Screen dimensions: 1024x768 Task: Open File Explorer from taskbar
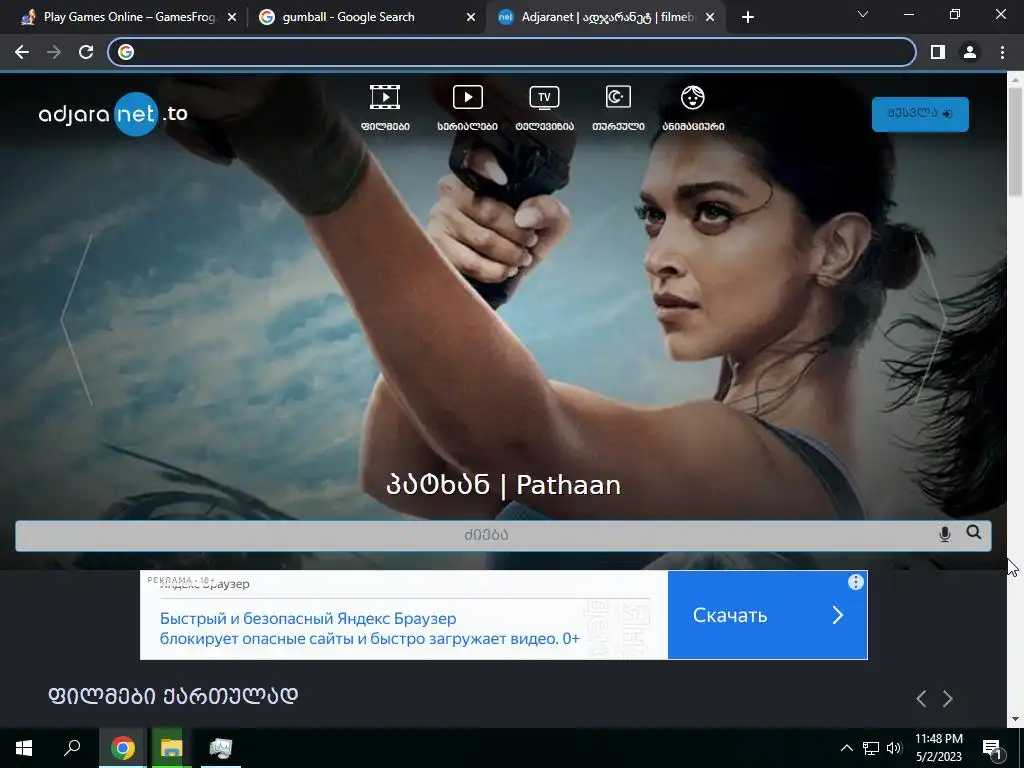pyautogui.click(x=172, y=748)
